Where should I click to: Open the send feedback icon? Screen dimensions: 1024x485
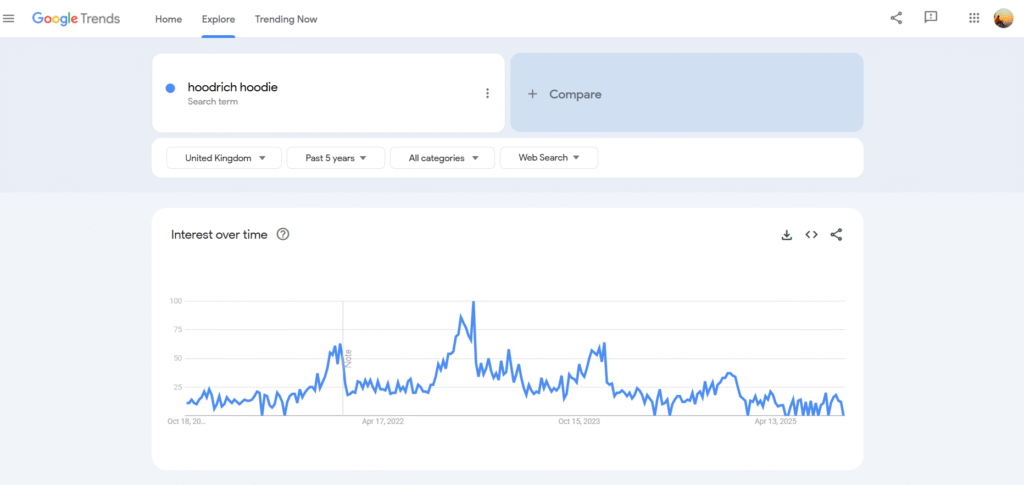[931, 18]
